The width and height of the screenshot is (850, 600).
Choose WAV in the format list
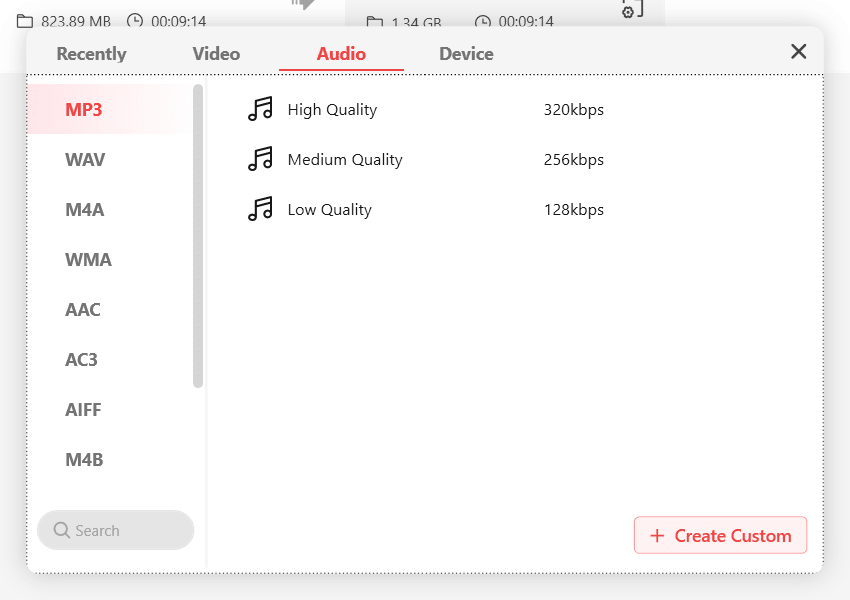(110, 159)
